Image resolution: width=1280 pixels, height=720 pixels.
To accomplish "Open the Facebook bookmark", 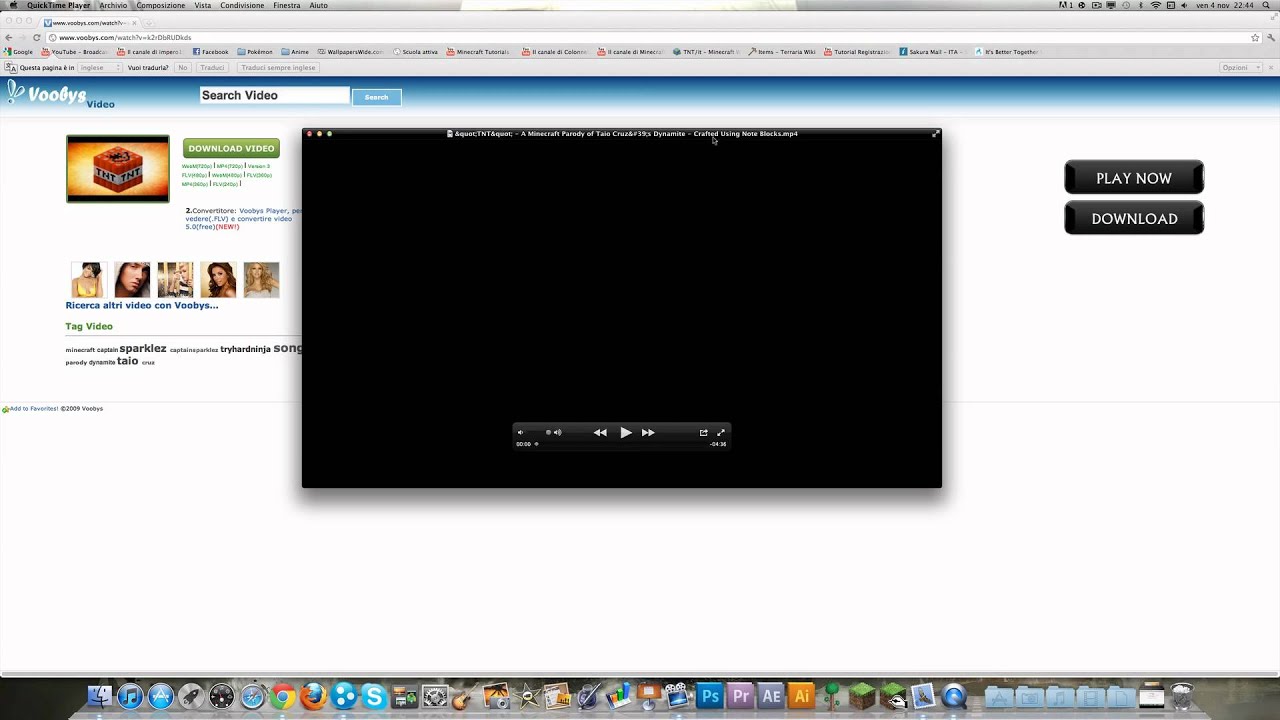I will (211, 52).
